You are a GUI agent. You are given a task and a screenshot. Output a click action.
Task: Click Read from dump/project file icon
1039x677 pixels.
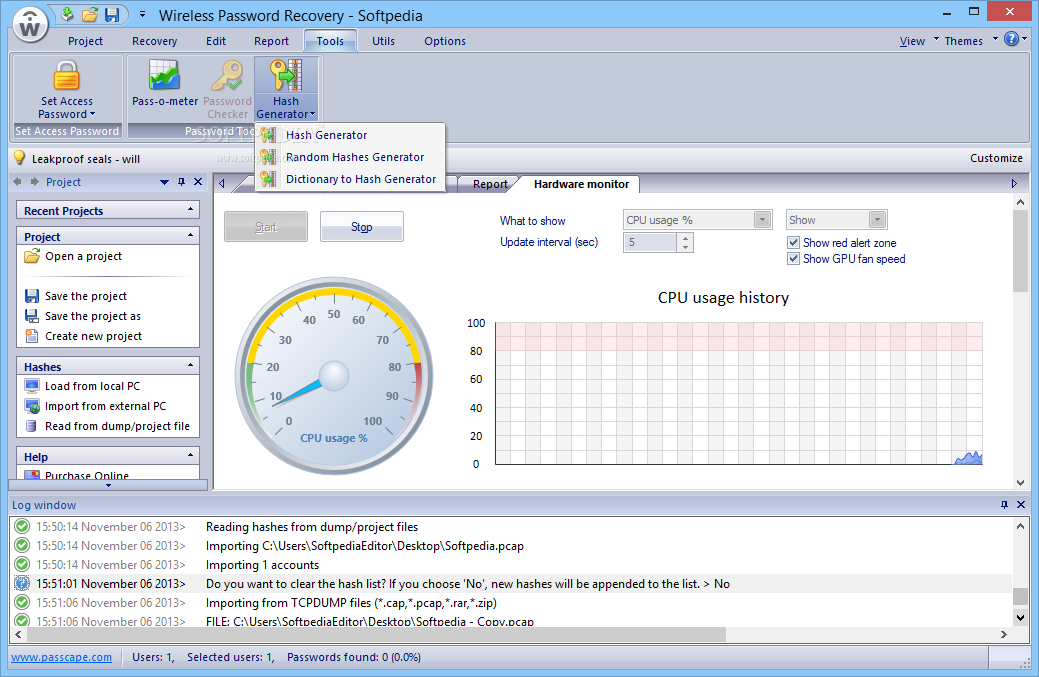(31, 425)
